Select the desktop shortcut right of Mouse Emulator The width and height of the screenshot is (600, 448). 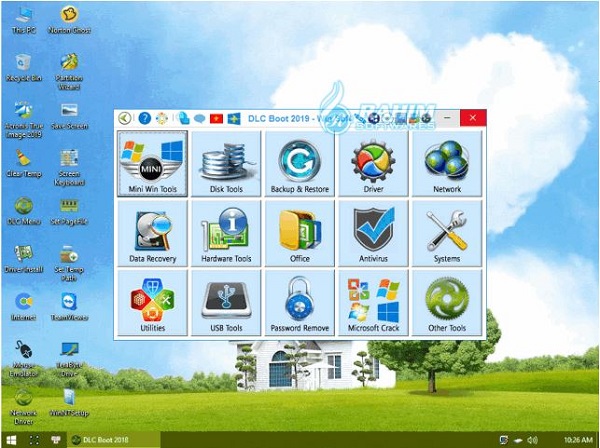[x=69, y=359]
